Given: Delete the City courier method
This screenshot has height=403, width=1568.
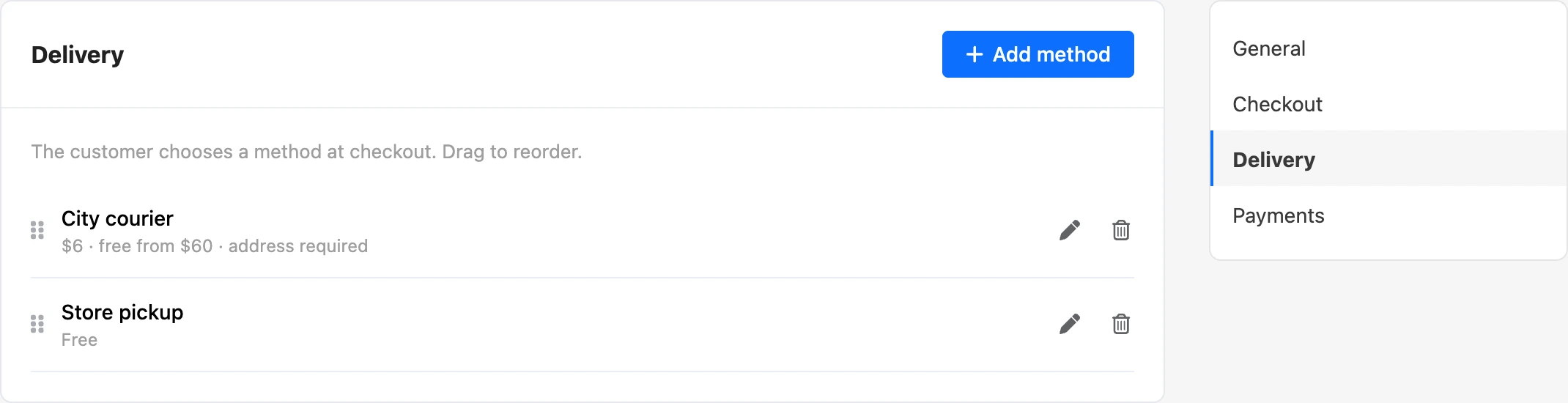Looking at the screenshot, I should 1121,230.
